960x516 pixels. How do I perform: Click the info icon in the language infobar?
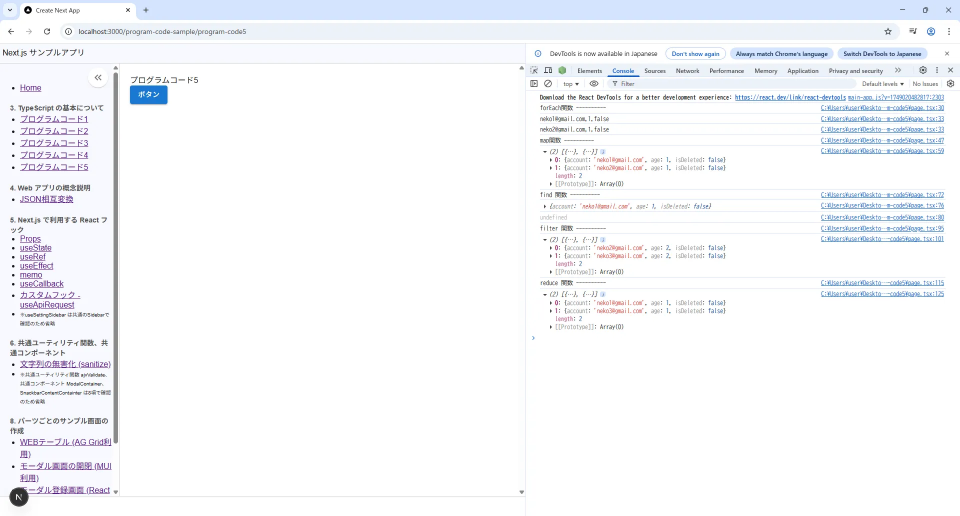tap(538, 54)
